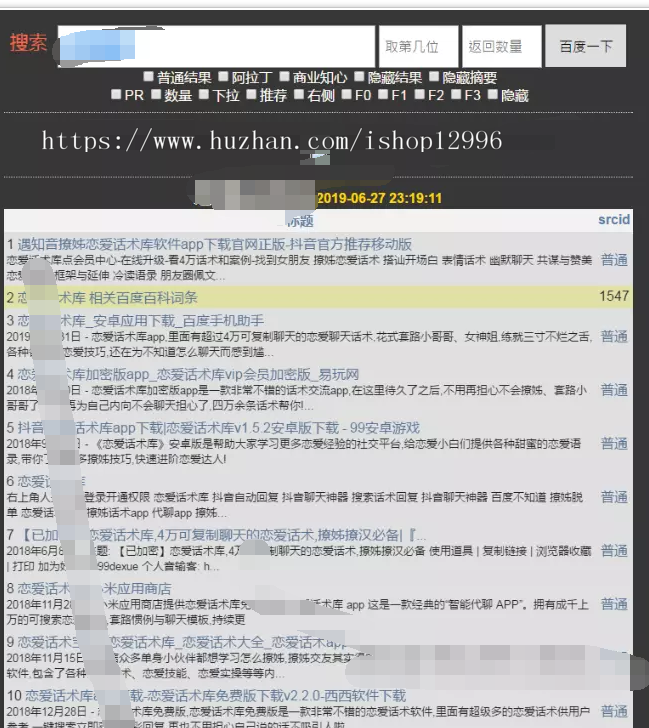The height and width of the screenshot is (728, 649).
Task: Click into the main 搜索 query box
Action: [x=216, y=46]
